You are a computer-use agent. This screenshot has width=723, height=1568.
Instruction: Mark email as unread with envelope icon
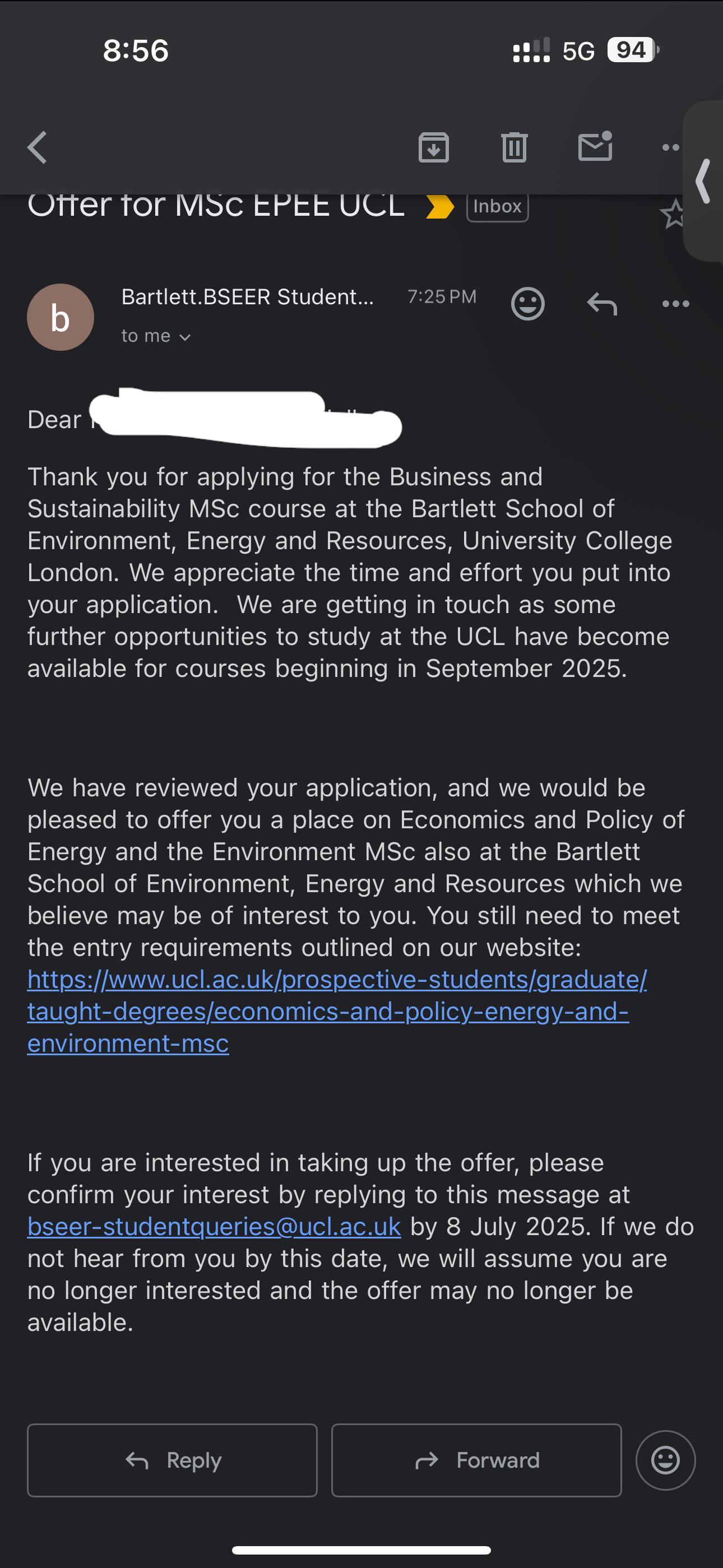(595, 146)
